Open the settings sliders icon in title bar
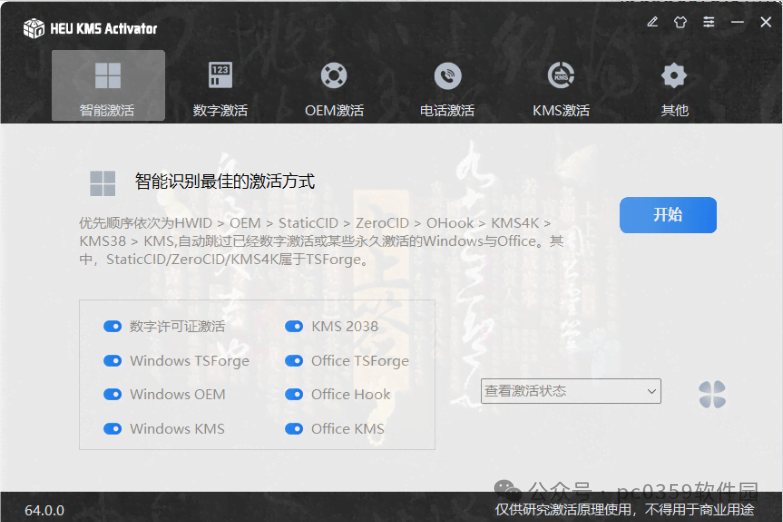 coord(709,22)
